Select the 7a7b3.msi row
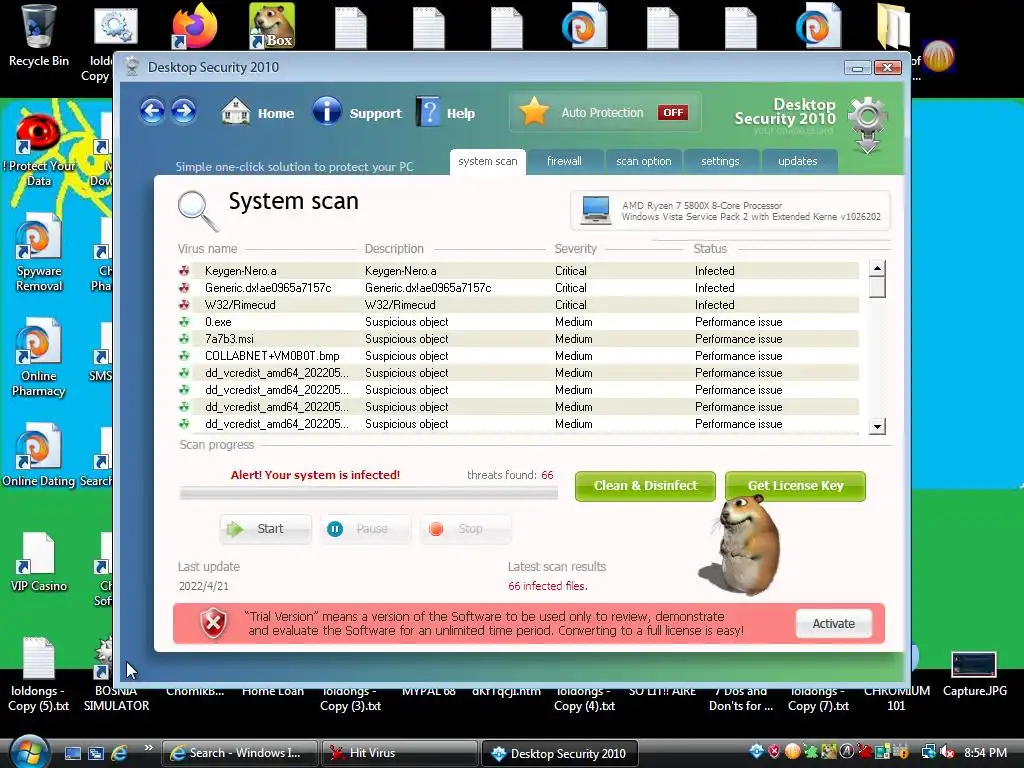This screenshot has width=1024, height=768. (518, 338)
